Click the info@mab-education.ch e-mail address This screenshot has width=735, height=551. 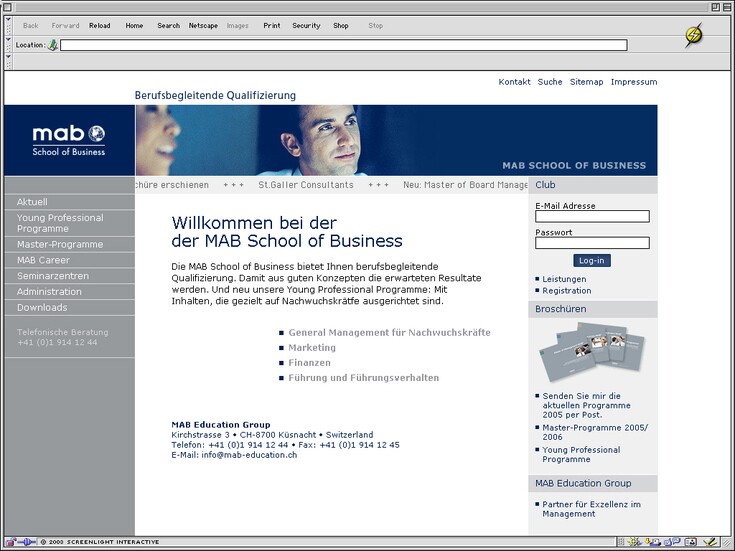click(249, 455)
